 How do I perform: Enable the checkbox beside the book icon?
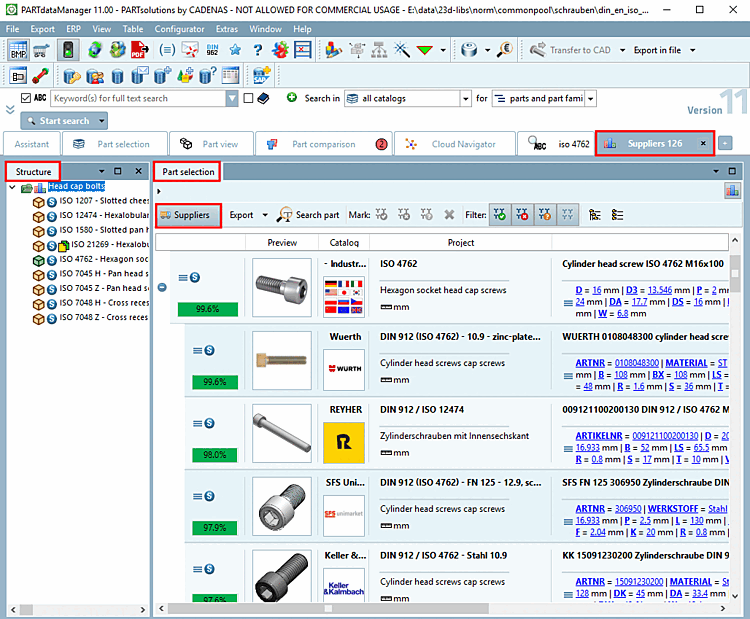248,98
